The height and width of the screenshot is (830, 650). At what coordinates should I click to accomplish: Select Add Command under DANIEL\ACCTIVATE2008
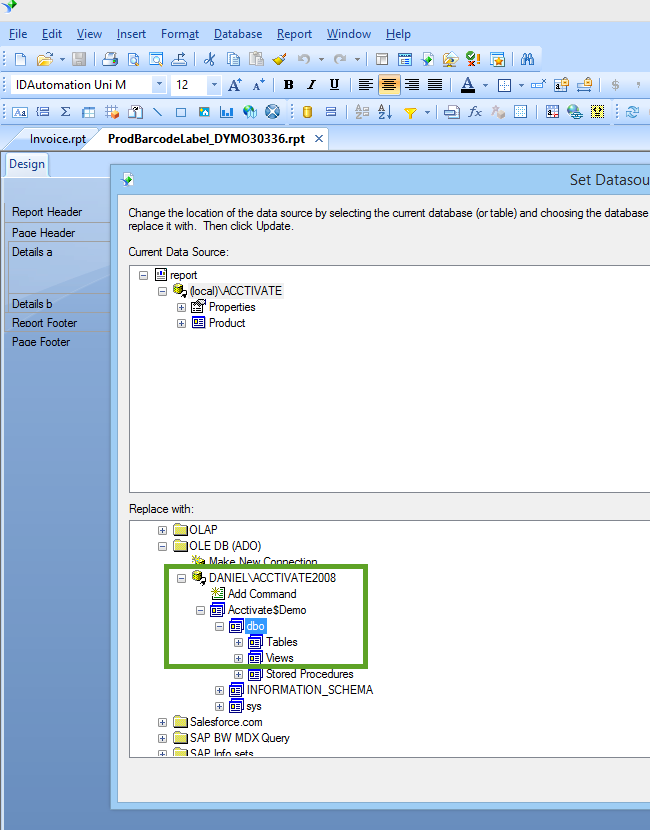(x=262, y=594)
